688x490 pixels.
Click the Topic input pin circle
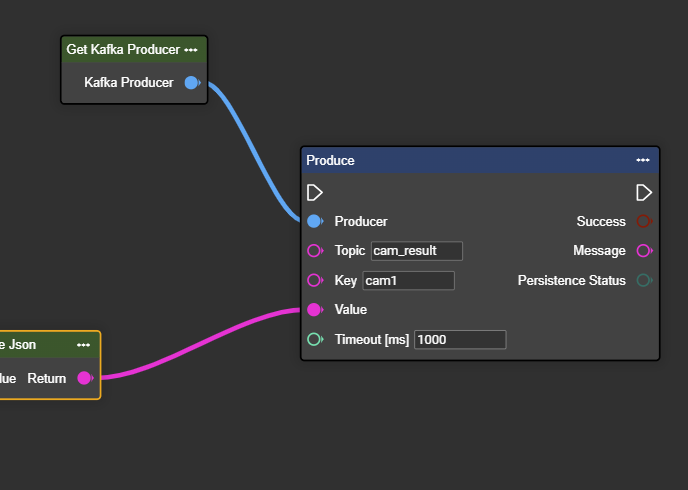point(314,251)
